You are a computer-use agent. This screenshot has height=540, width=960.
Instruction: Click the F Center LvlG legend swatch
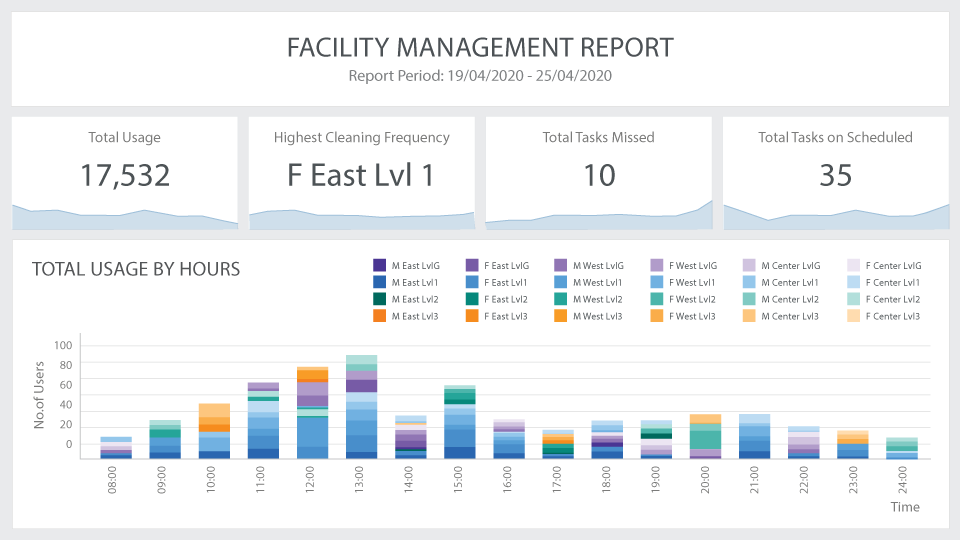click(853, 265)
